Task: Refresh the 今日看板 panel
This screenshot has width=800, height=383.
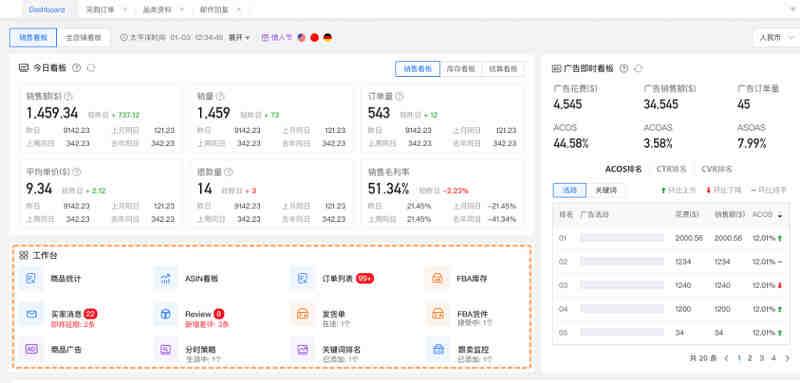Action: (x=91, y=68)
